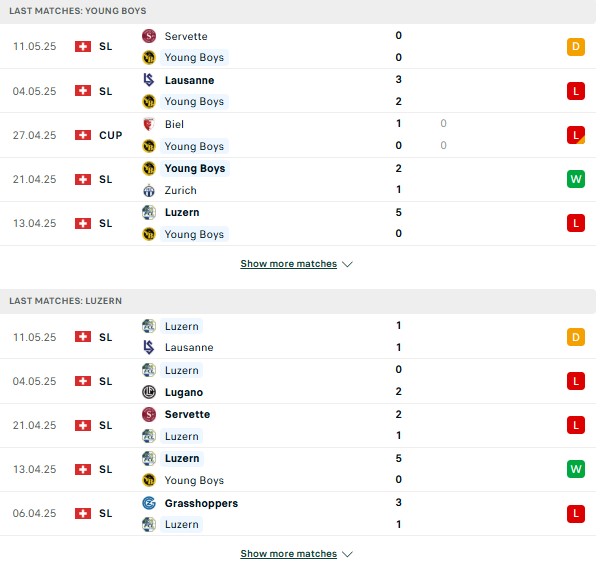Click the Biel club crest icon

pos(149,124)
